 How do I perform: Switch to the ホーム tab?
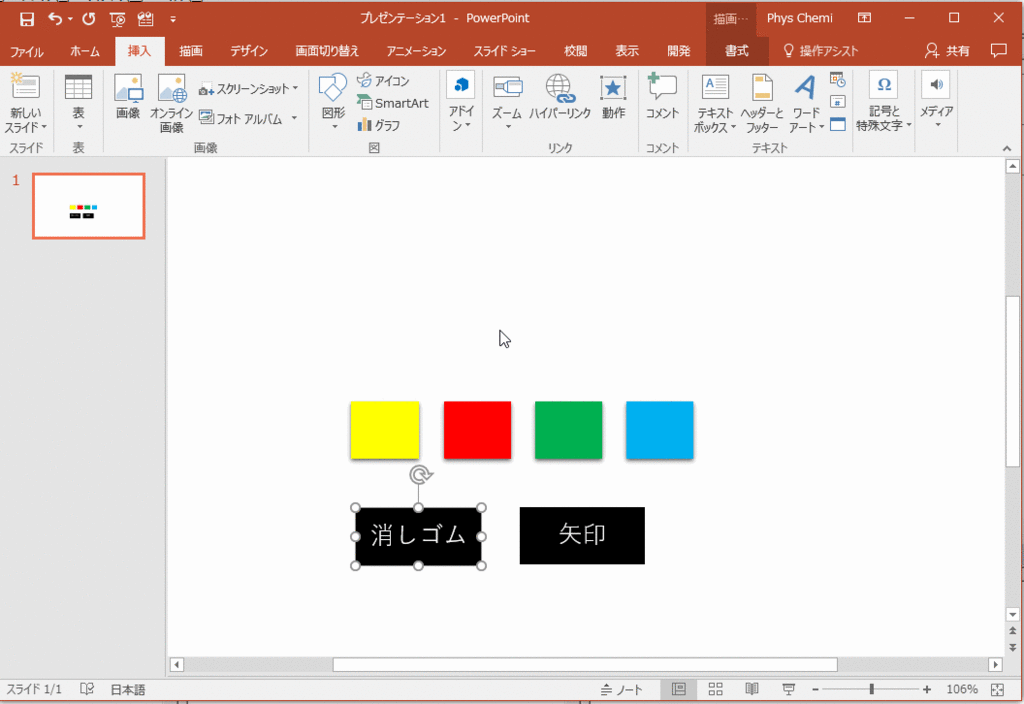(85, 51)
